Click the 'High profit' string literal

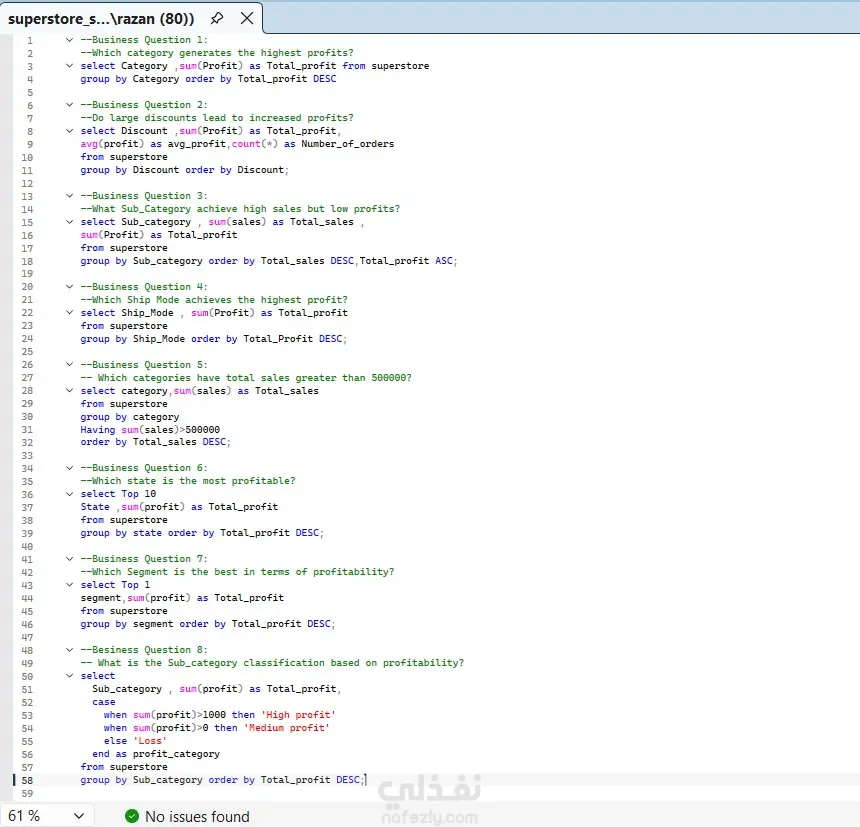pyautogui.click(x=298, y=715)
